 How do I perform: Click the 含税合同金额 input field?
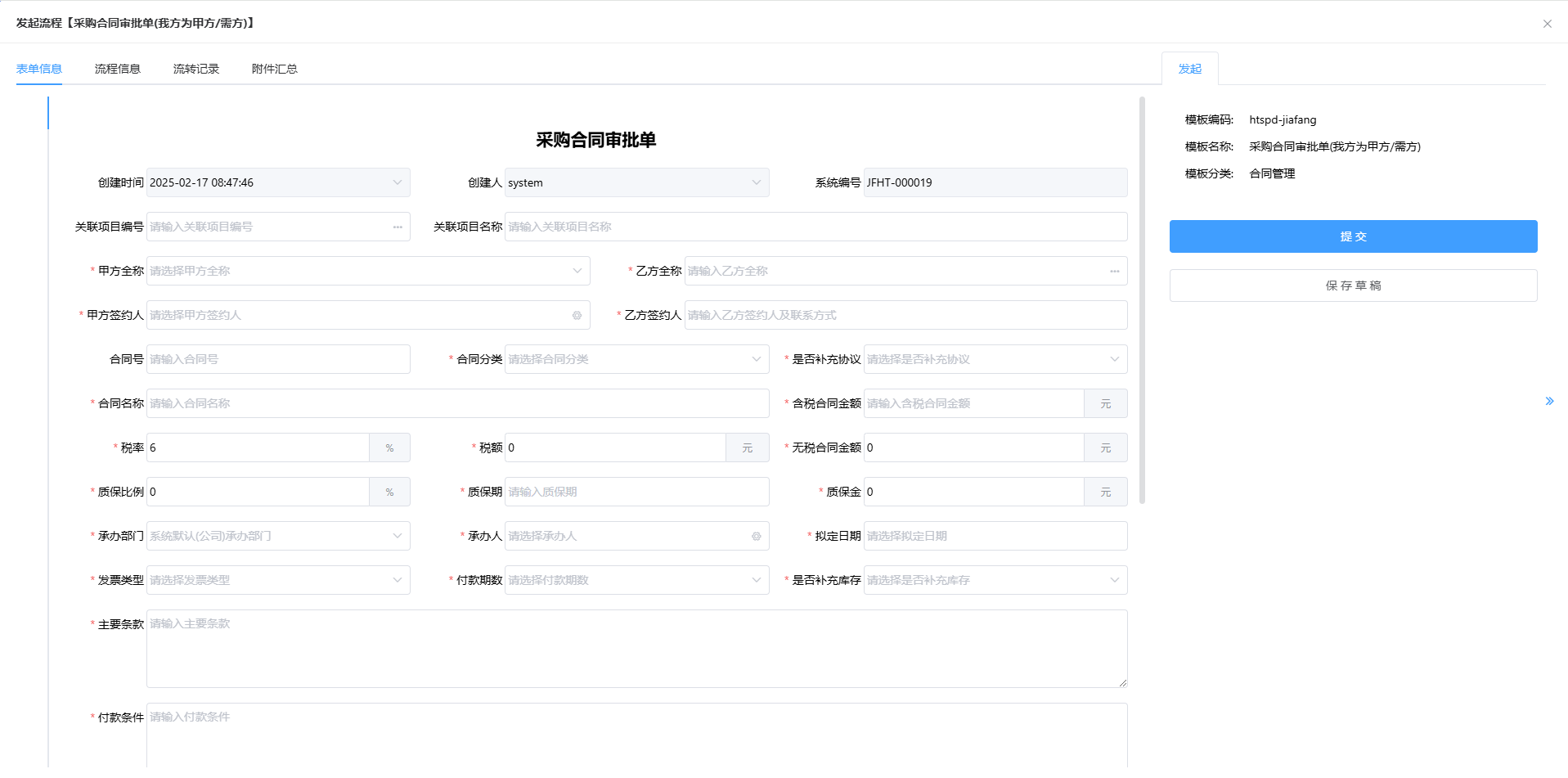click(974, 403)
